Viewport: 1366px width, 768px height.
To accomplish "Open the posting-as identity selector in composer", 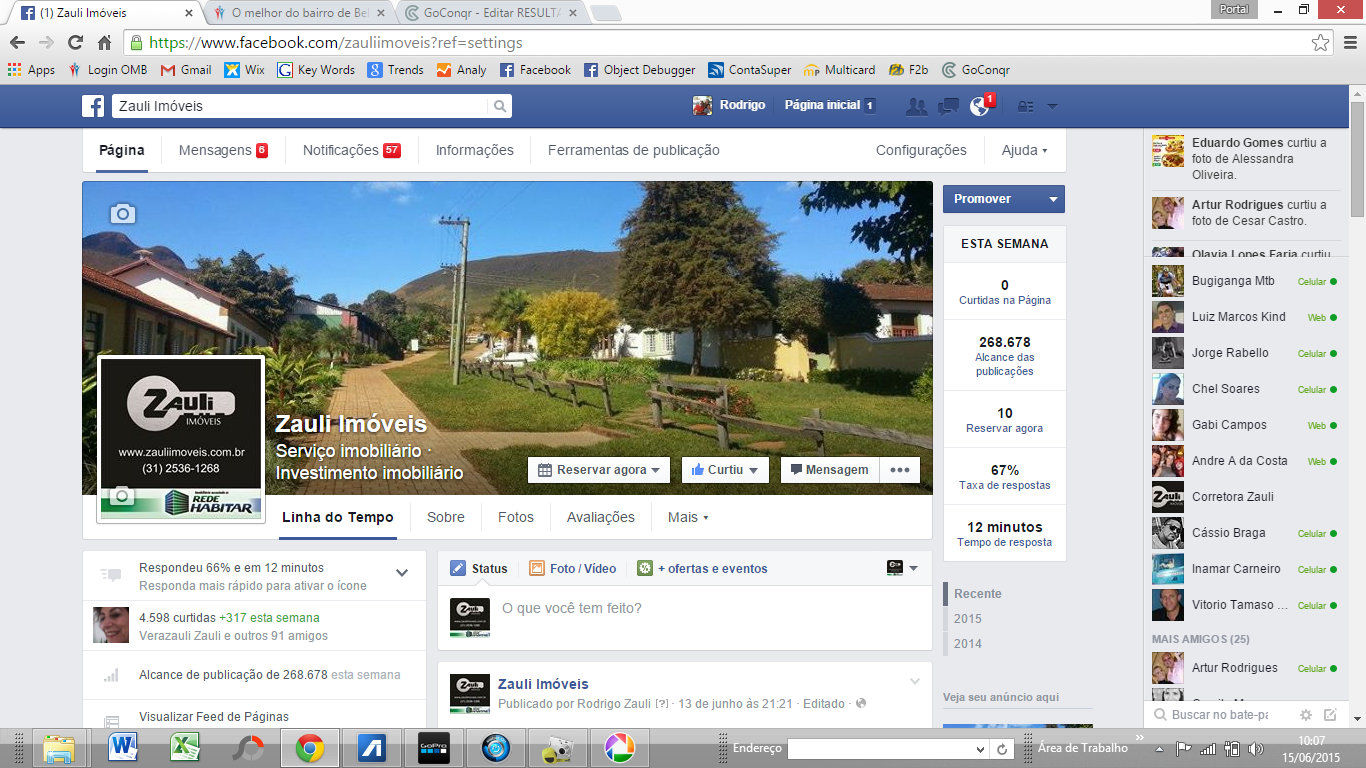I will click(x=903, y=568).
